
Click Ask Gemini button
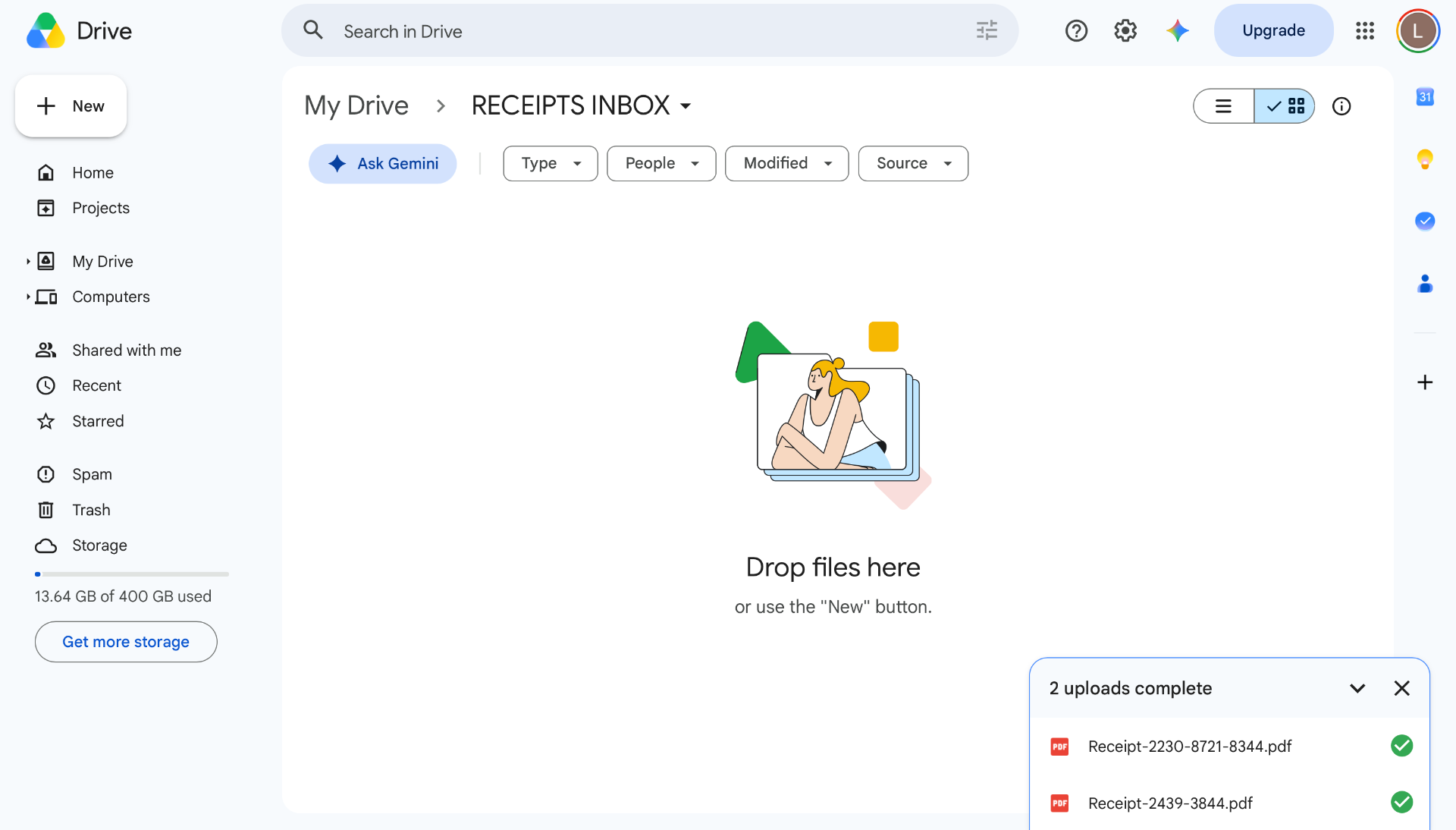382,163
